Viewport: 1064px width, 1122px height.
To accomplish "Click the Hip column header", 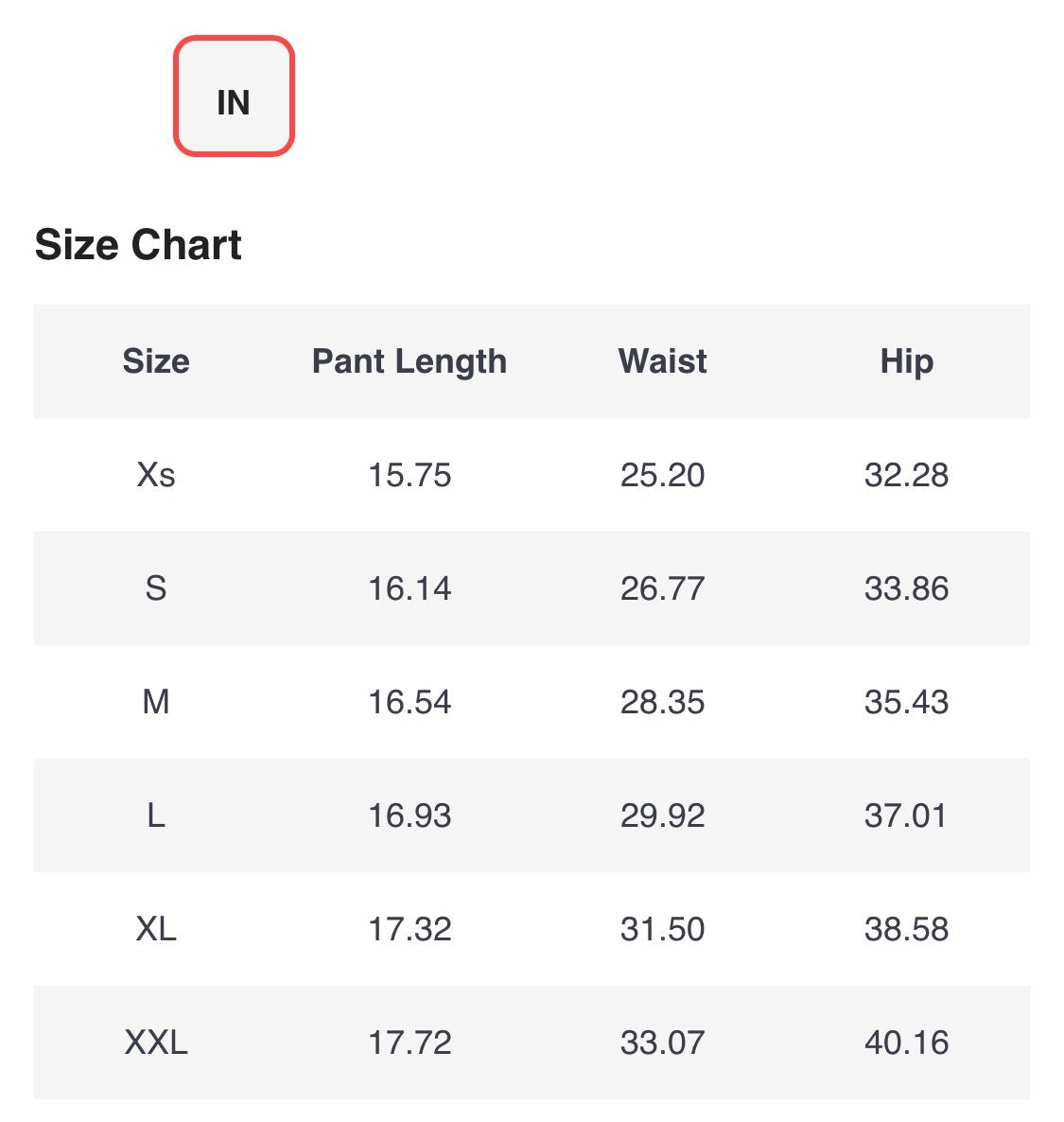I will 906,361.
